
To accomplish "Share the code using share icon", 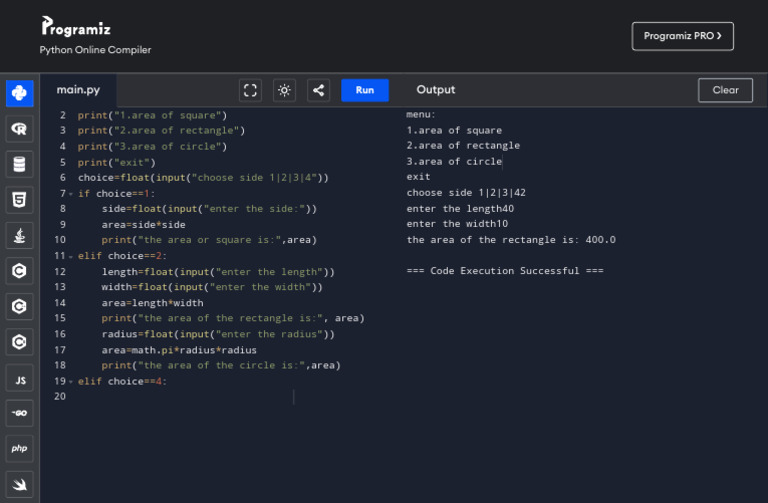I will (x=318, y=90).
